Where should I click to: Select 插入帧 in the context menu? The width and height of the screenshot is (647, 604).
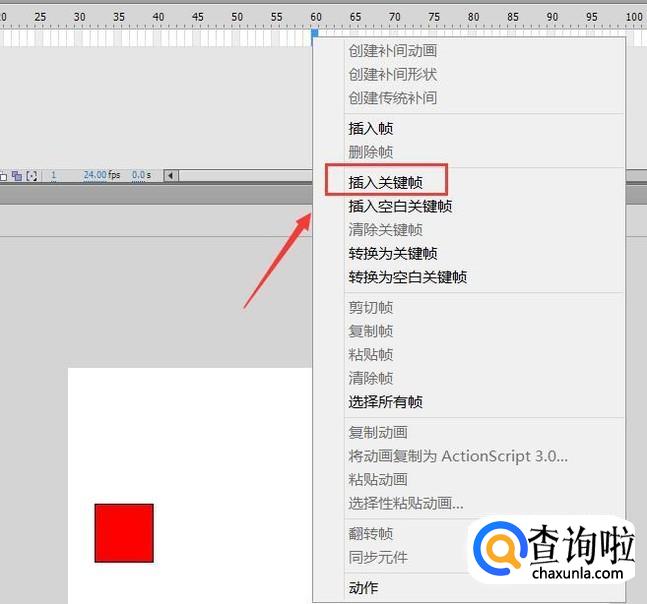pyautogui.click(x=371, y=128)
